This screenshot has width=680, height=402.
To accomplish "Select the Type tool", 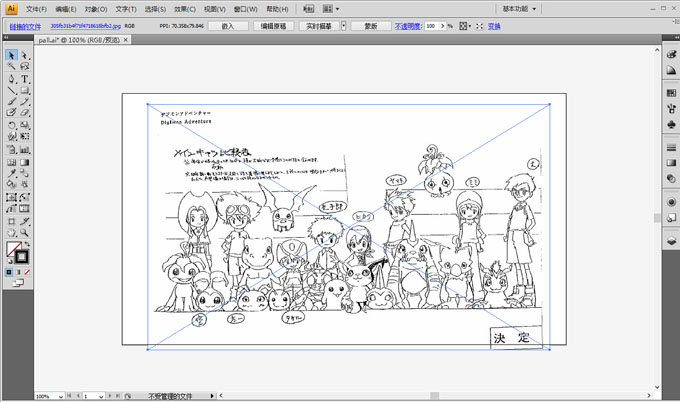I will [x=25, y=79].
